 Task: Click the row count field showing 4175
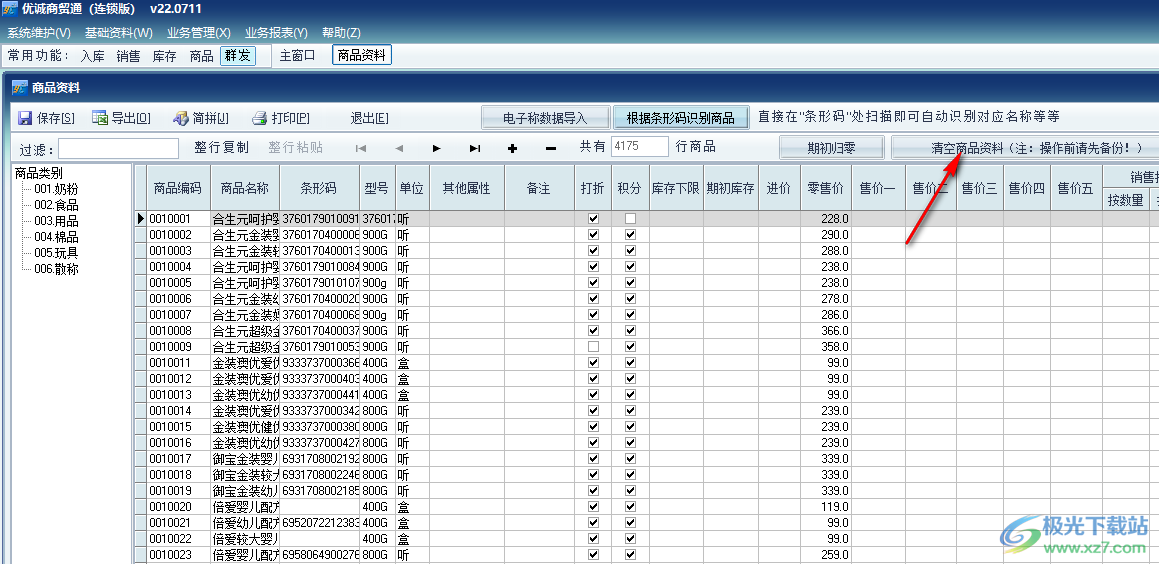(x=640, y=146)
